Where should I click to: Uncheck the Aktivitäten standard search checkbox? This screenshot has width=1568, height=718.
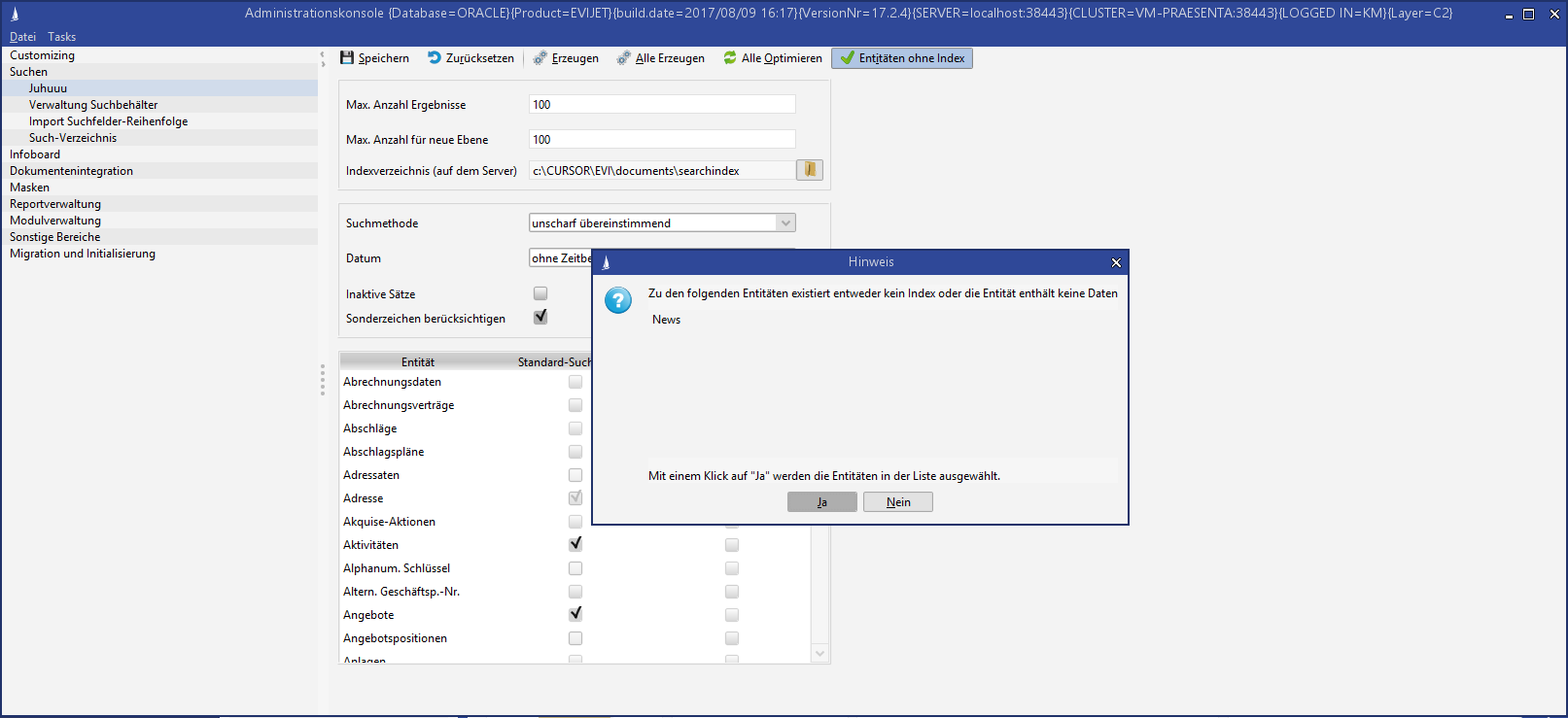click(x=575, y=544)
